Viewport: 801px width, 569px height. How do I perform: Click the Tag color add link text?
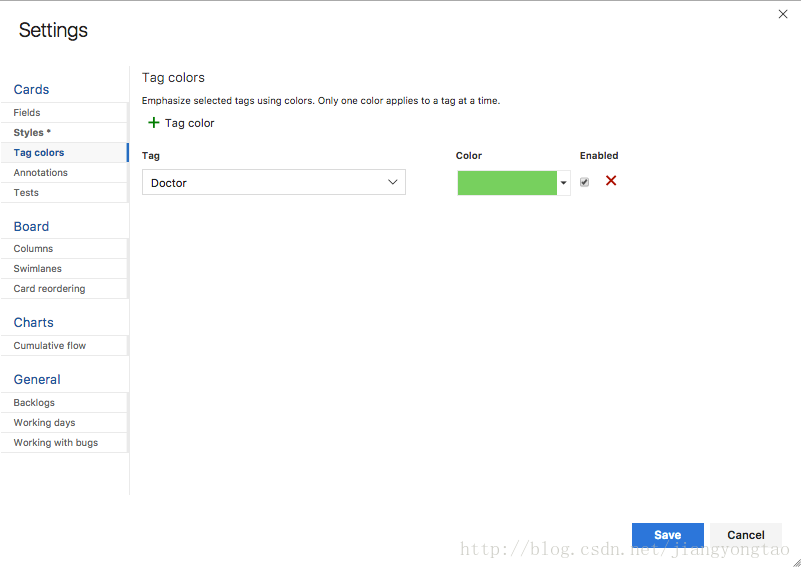coord(190,123)
